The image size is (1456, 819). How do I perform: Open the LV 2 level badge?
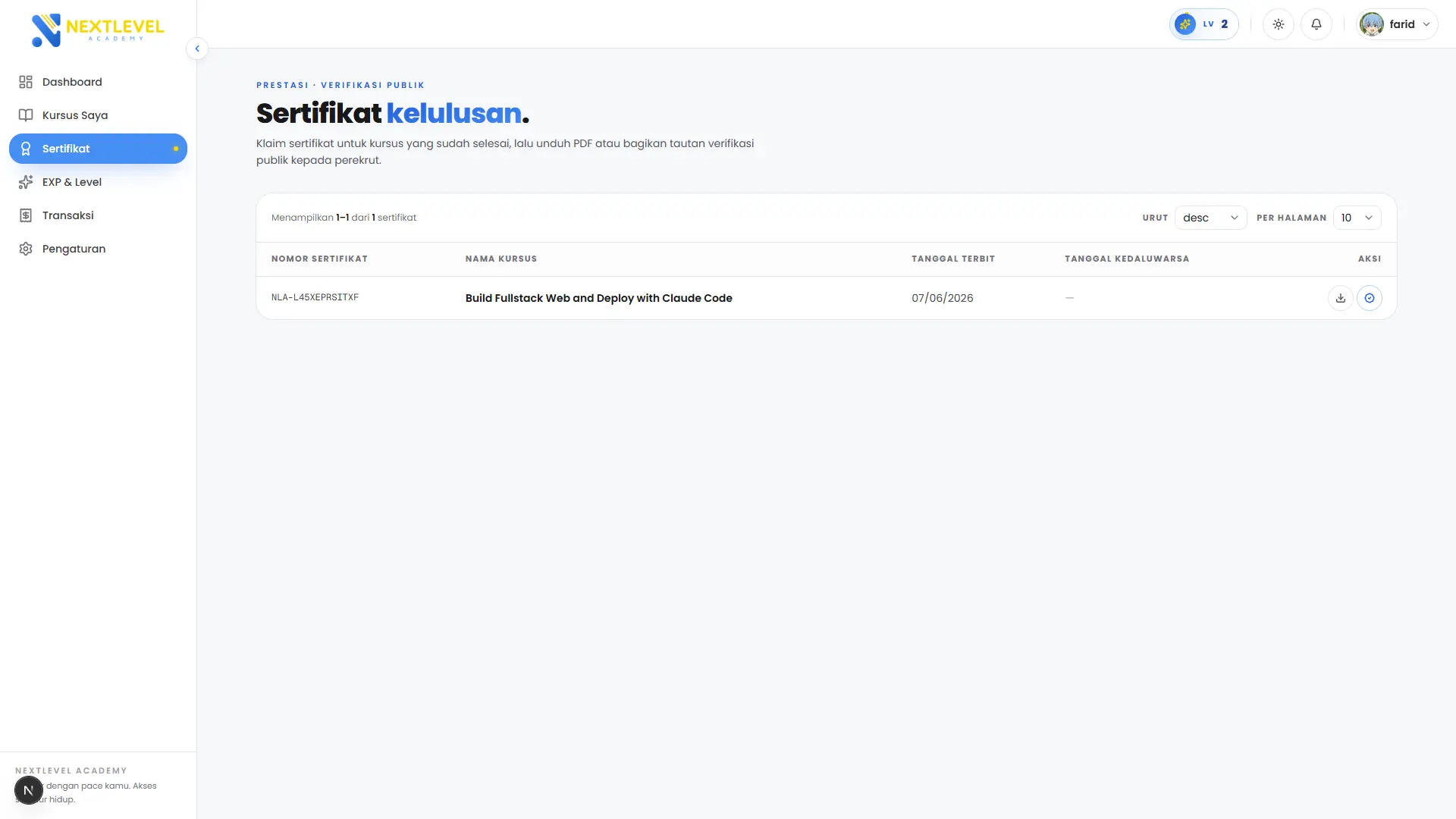tap(1203, 24)
